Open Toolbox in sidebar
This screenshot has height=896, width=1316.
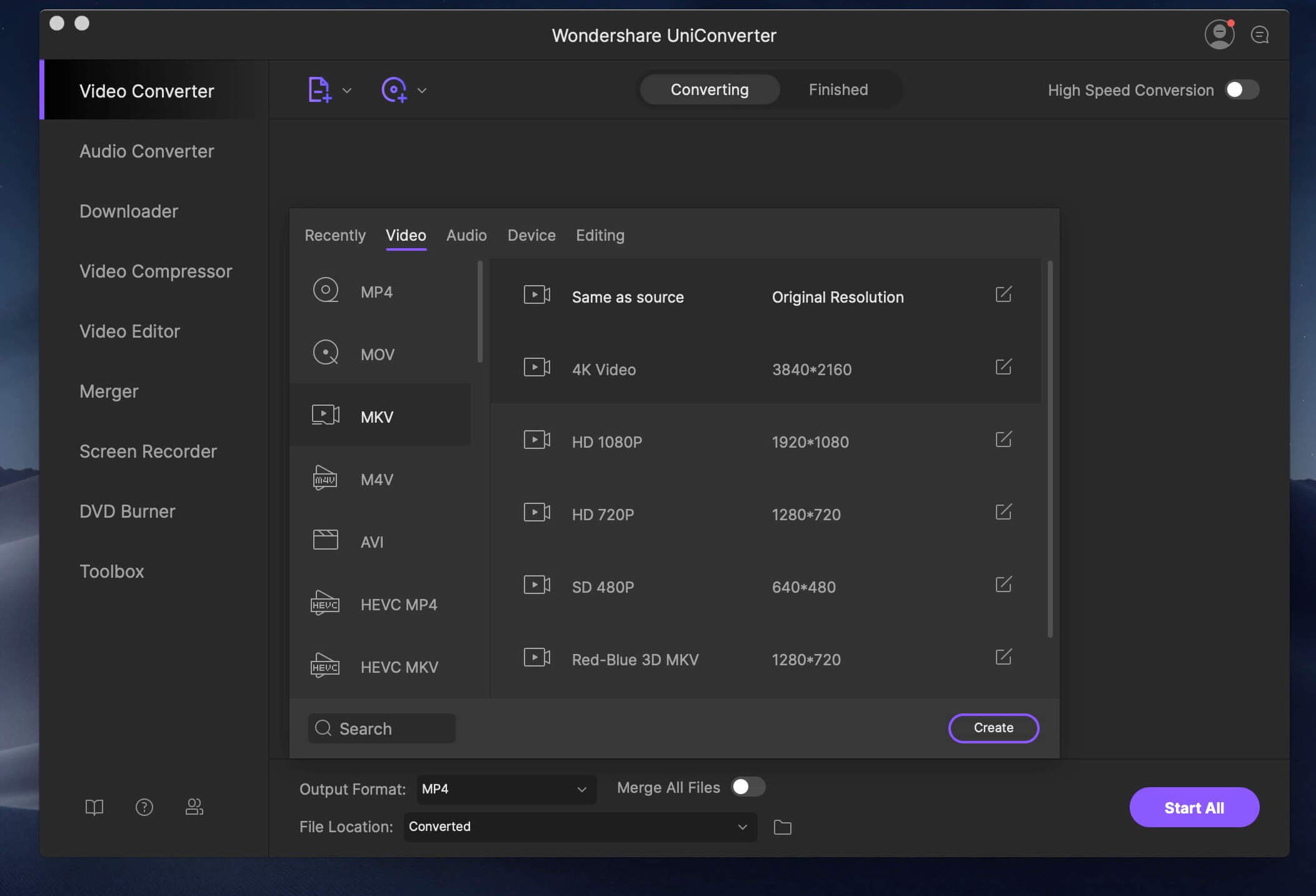pos(112,571)
